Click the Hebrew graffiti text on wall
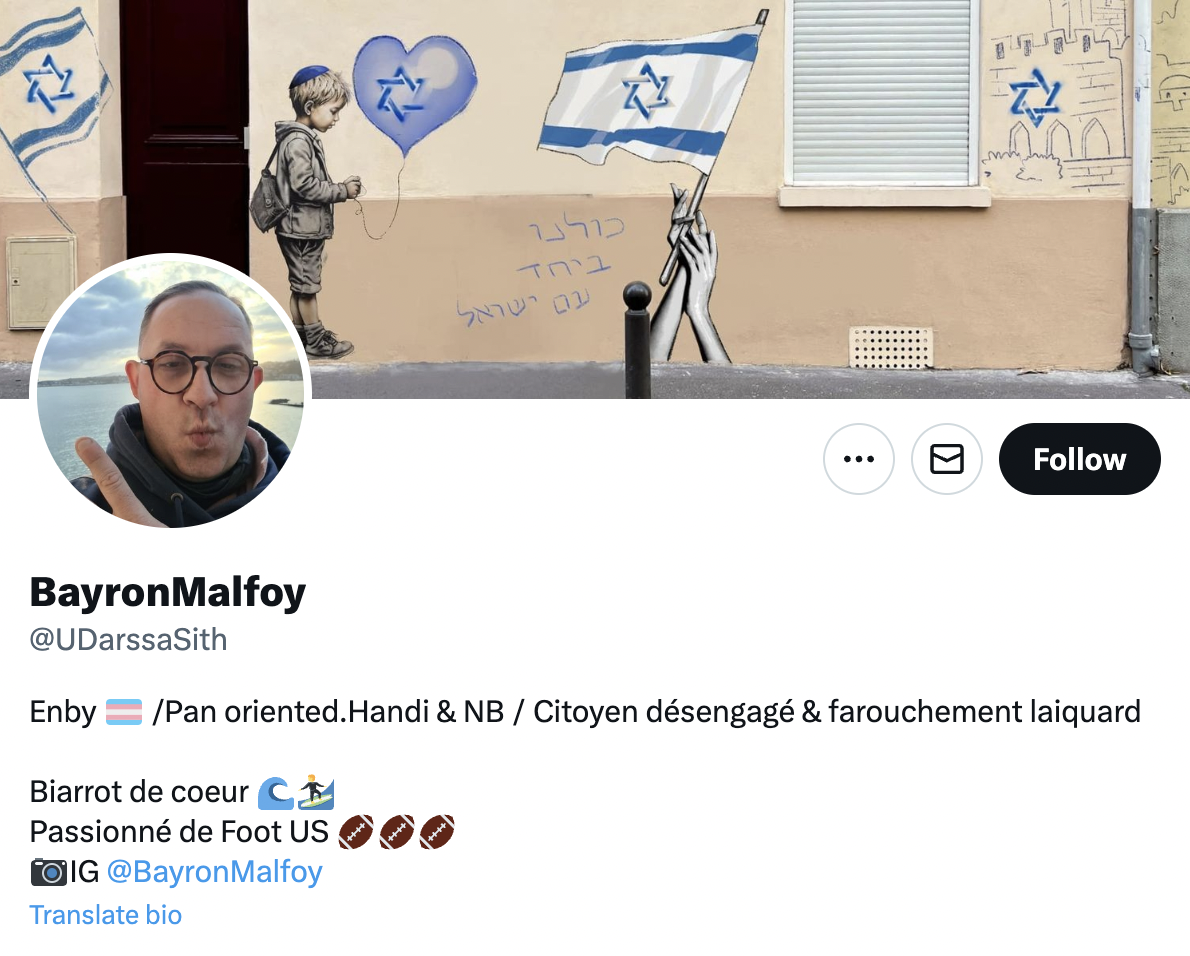This screenshot has height=956, width=1190. [x=540, y=270]
